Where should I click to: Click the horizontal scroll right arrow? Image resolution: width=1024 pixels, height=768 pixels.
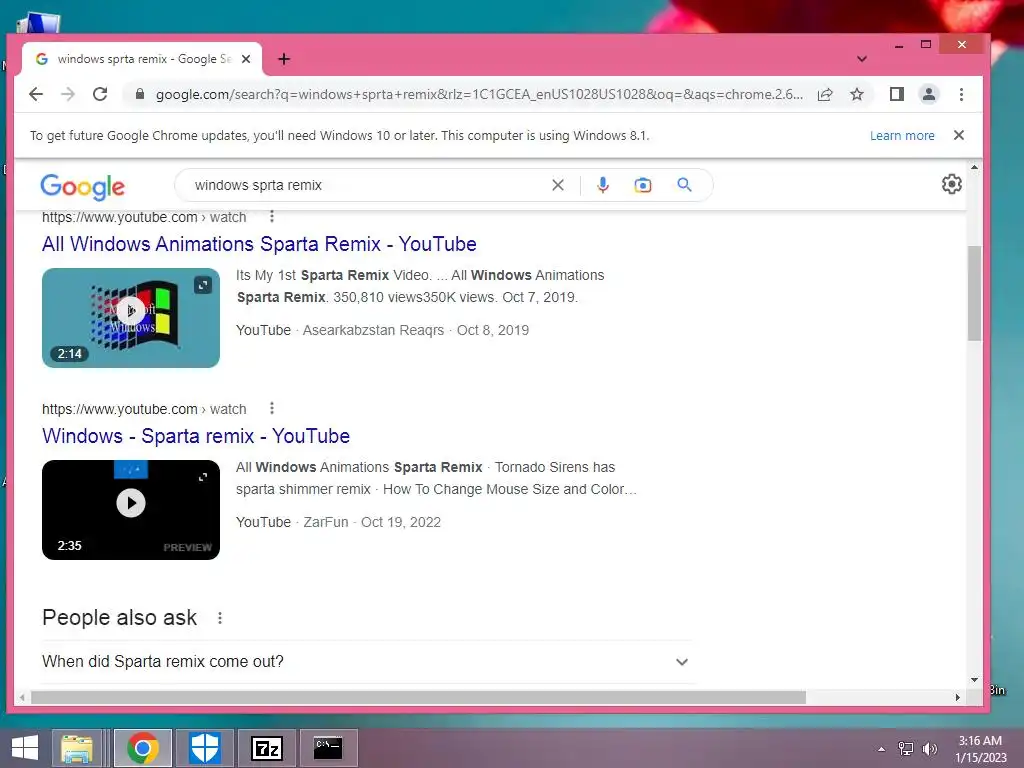point(957,697)
